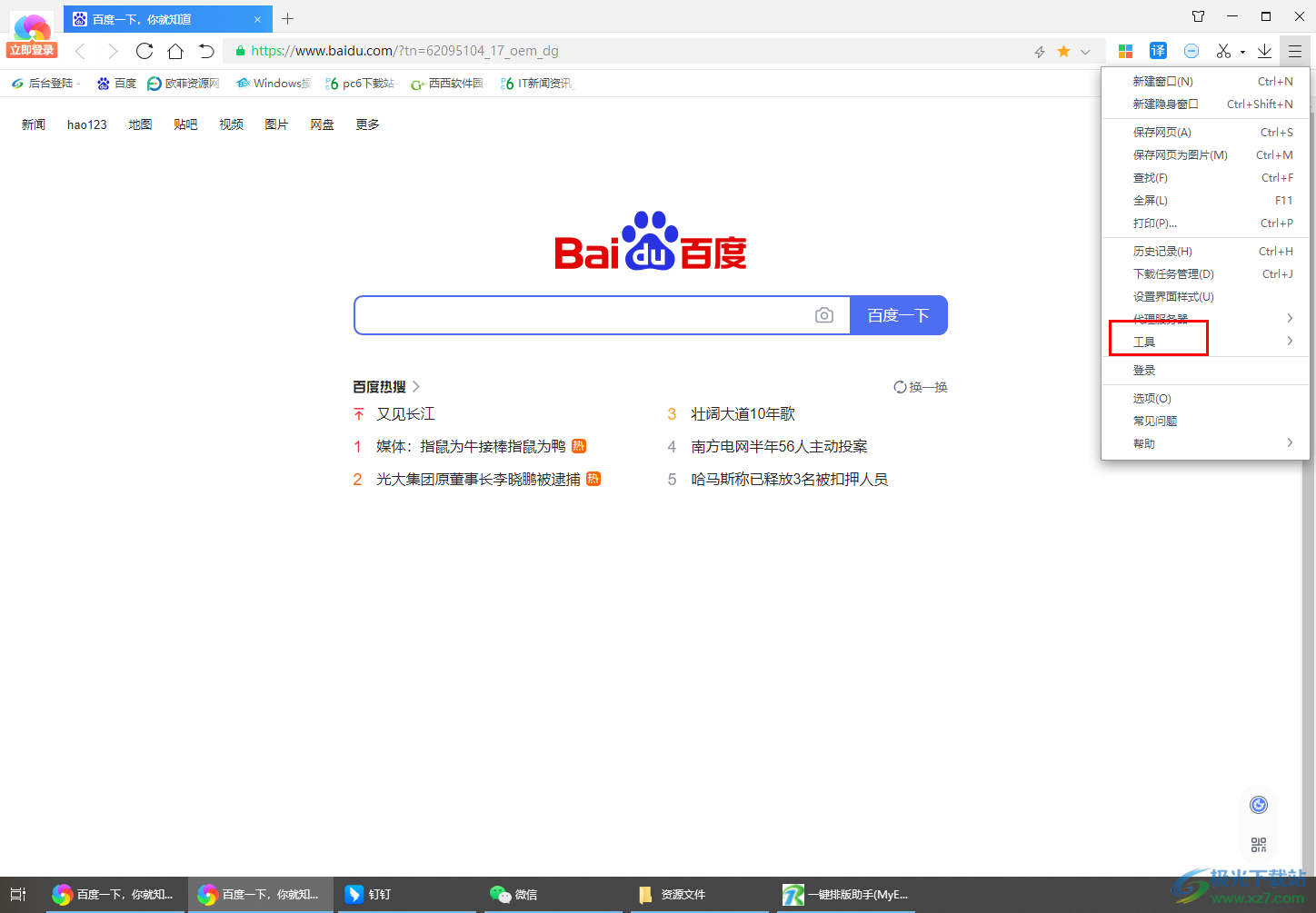Select 全屏(L) menu item
1316x913 pixels.
[x=1206, y=201]
